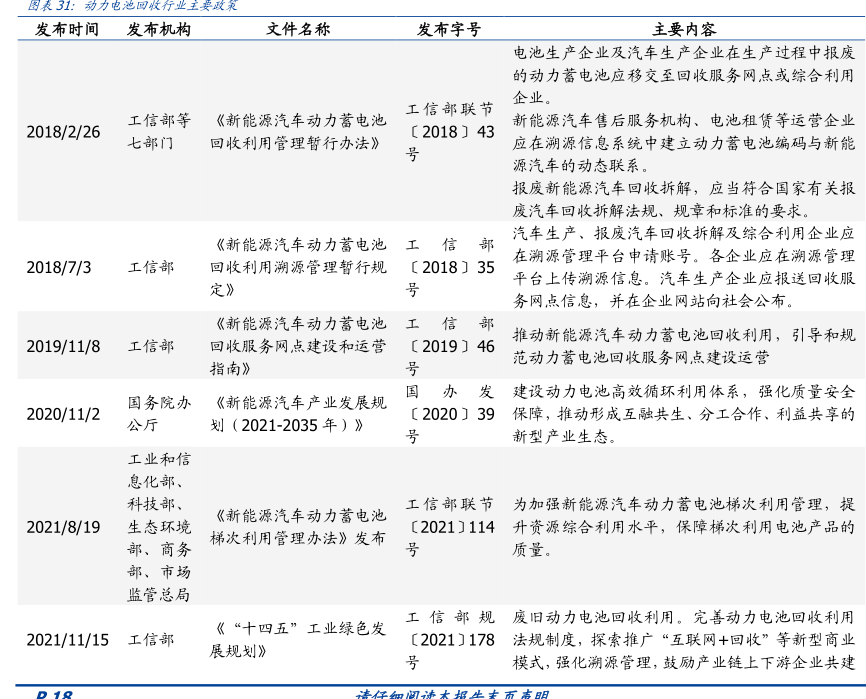Click the 发布字号 column header

pos(449,29)
